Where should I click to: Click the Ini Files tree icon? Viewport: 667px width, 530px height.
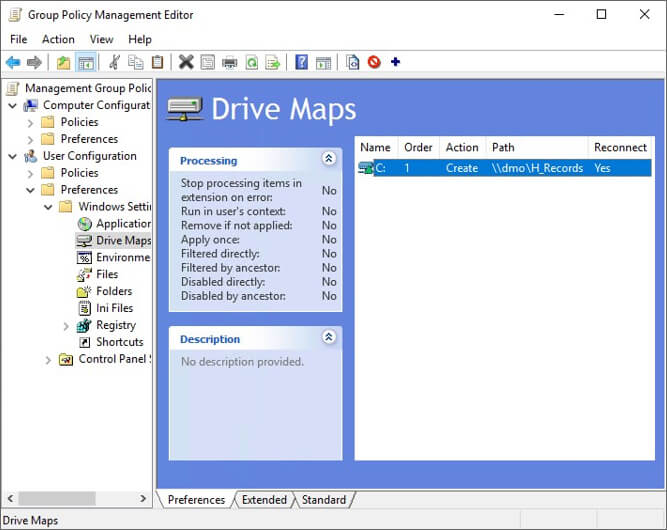click(85, 308)
